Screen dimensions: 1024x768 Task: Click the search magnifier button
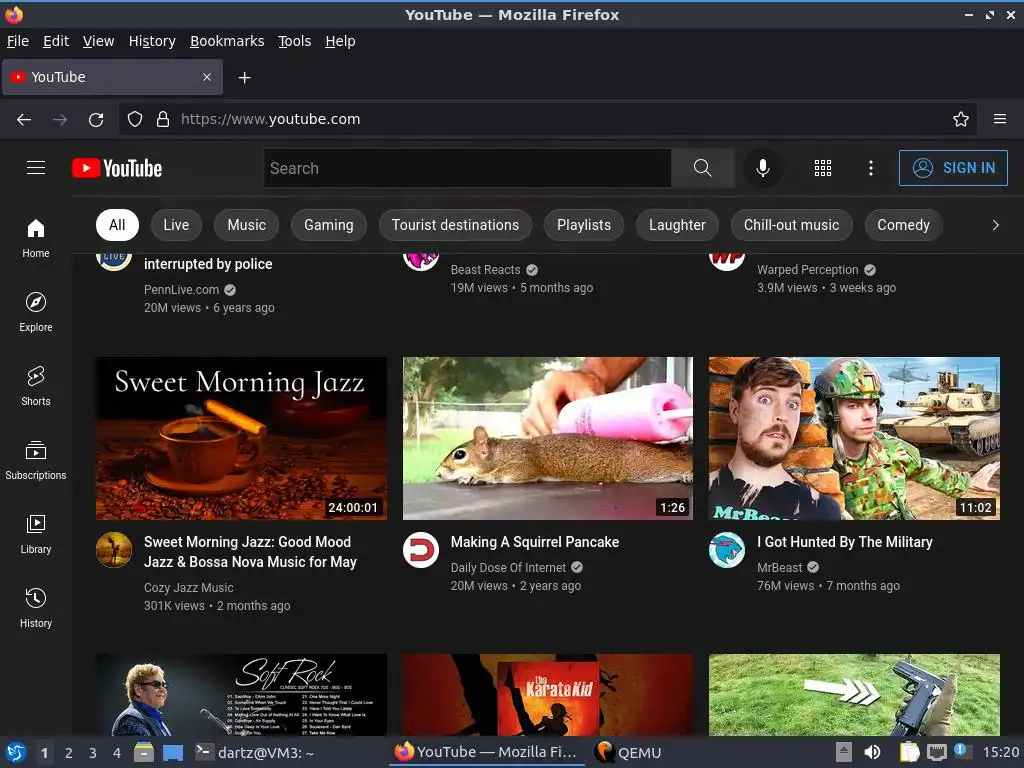[x=702, y=168]
